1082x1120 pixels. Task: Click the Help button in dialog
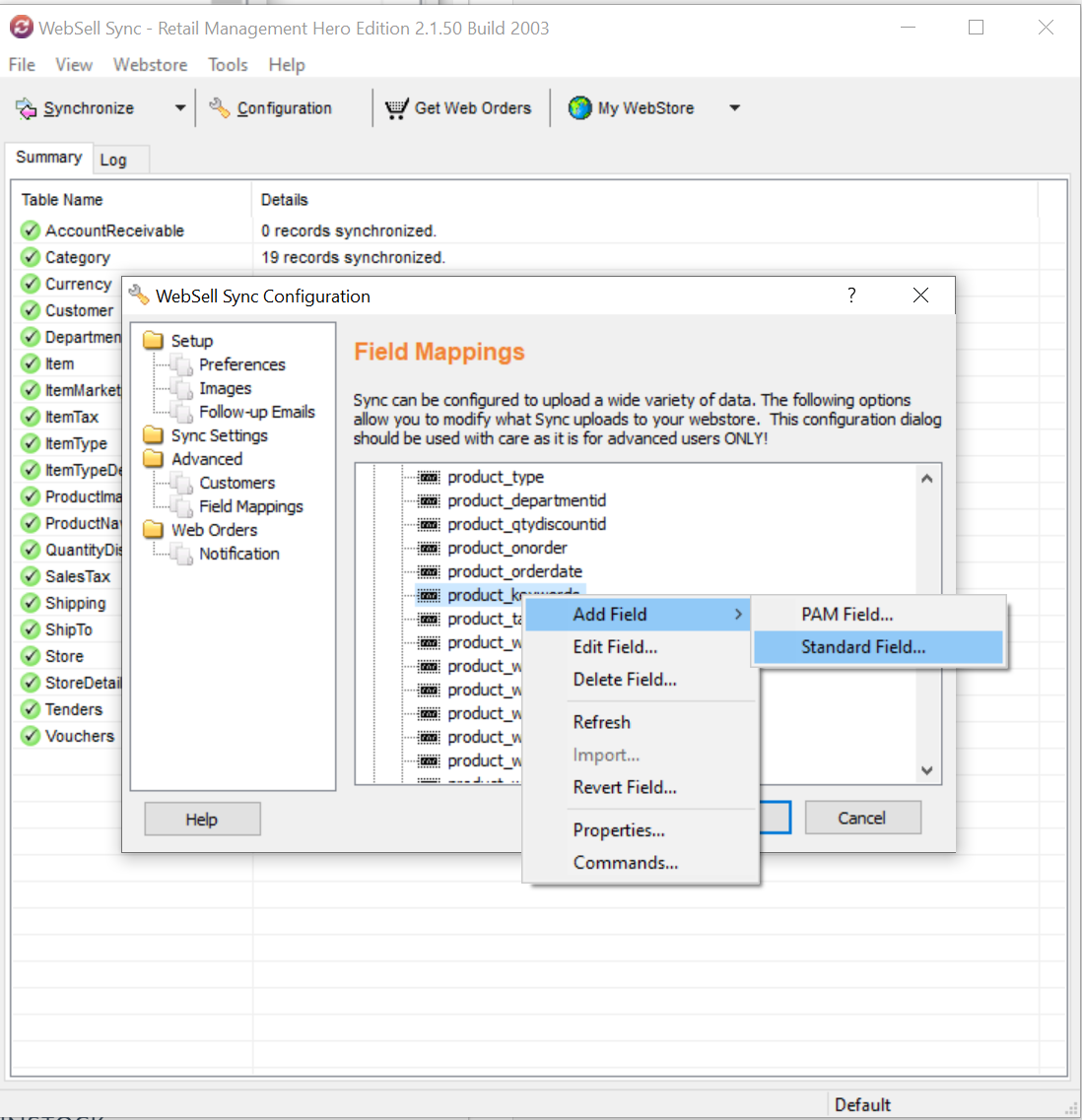[202, 819]
